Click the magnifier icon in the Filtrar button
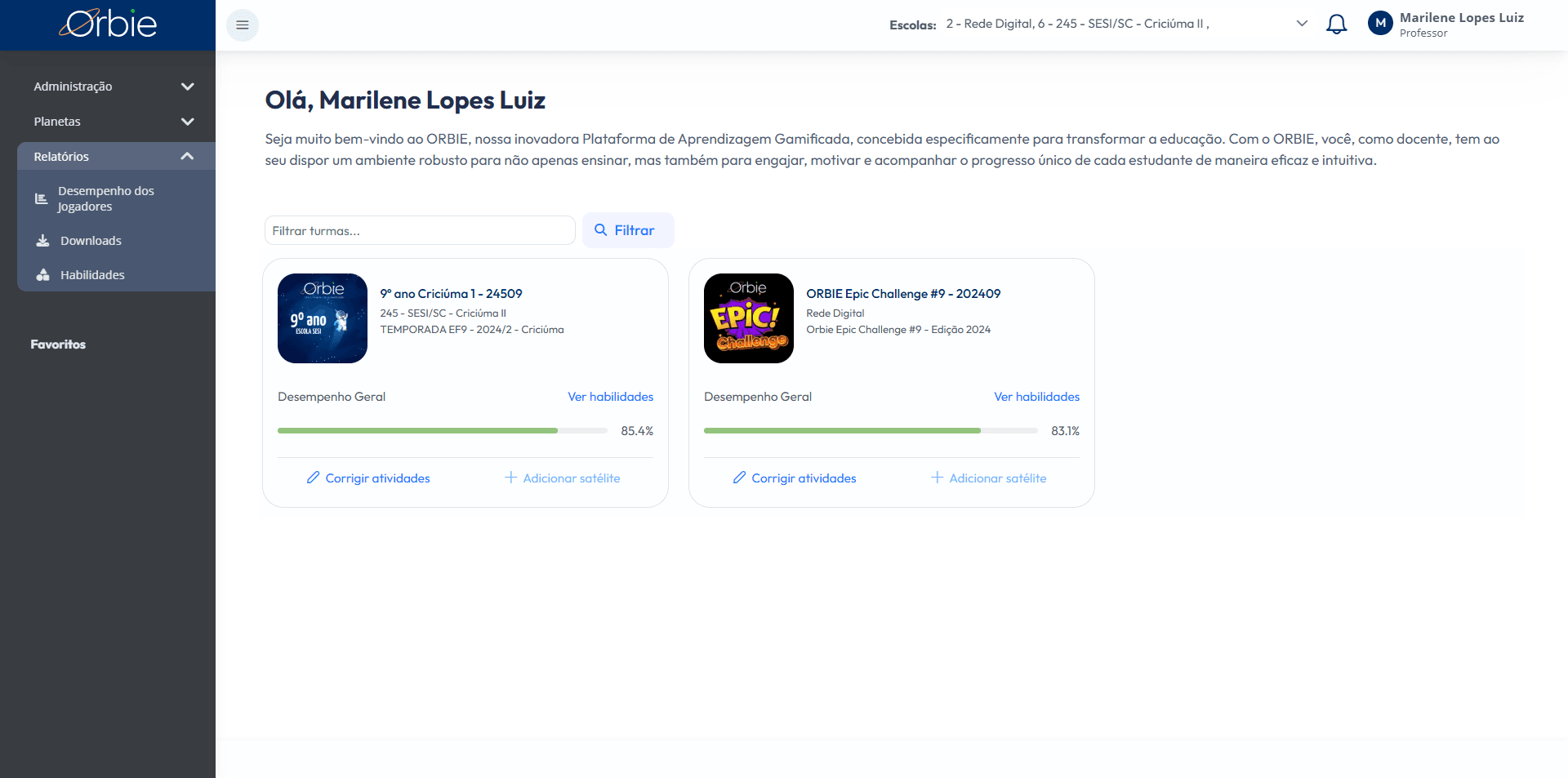 pos(600,230)
